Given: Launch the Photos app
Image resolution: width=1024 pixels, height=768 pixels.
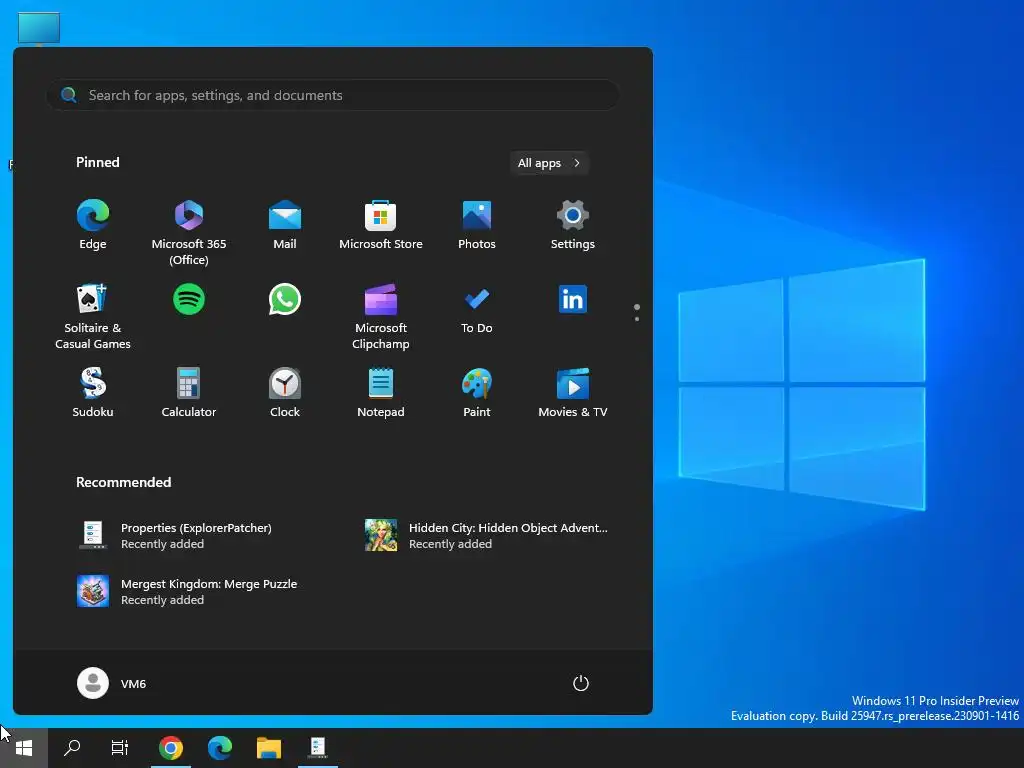Looking at the screenshot, I should [x=477, y=225].
